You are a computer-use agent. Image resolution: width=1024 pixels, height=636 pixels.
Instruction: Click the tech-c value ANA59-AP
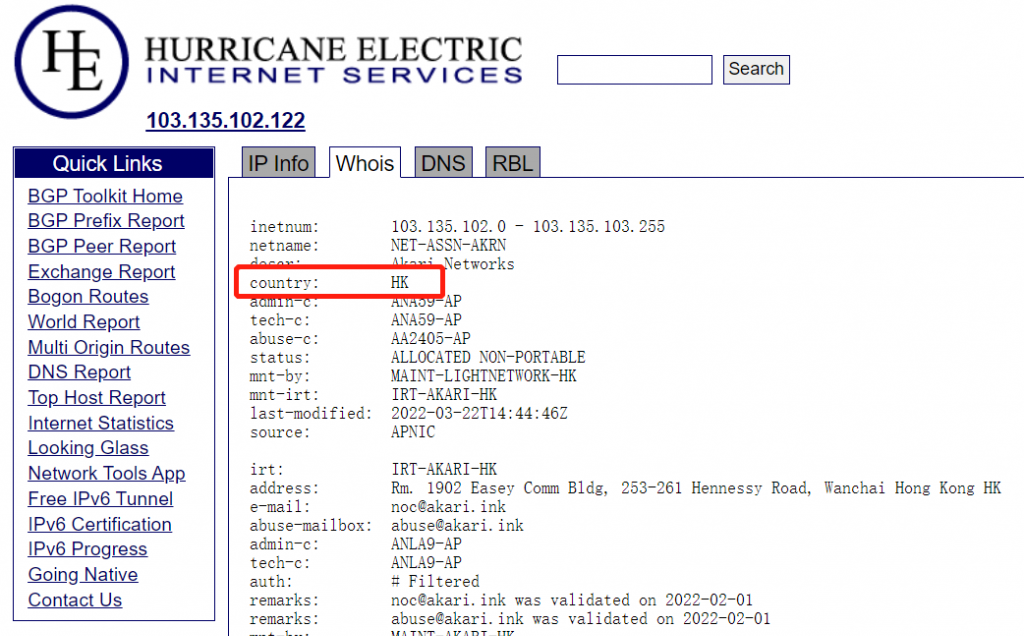click(x=426, y=320)
